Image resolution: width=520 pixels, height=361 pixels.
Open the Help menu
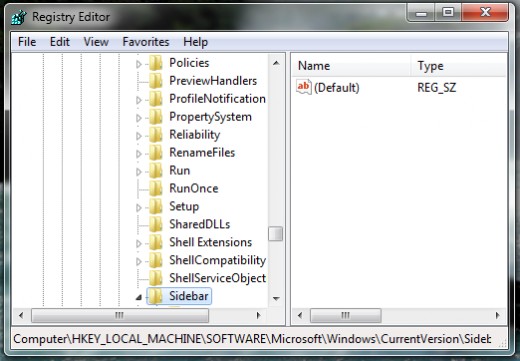(195, 42)
